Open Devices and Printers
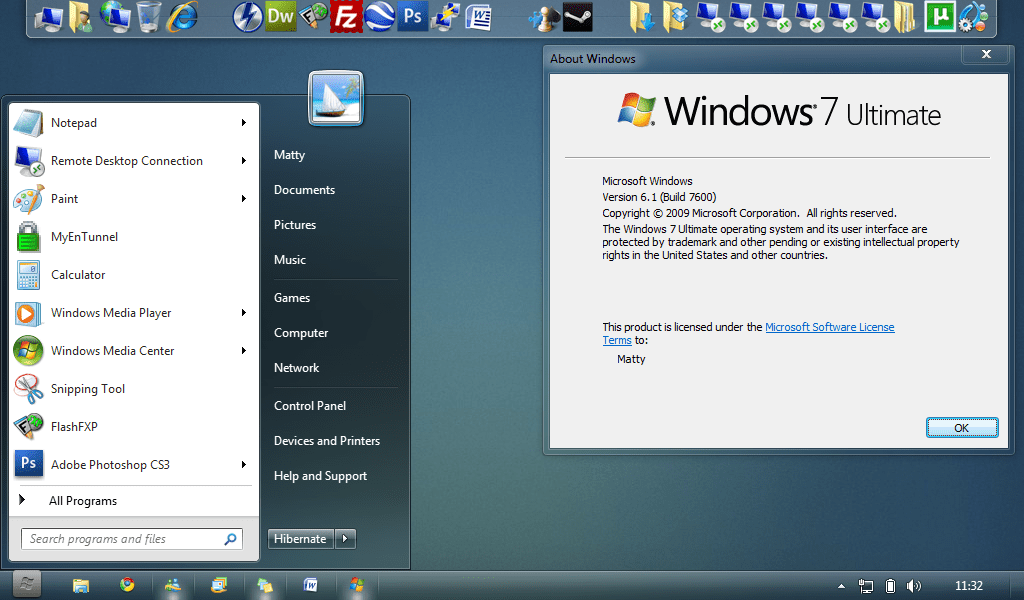 click(327, 441)
